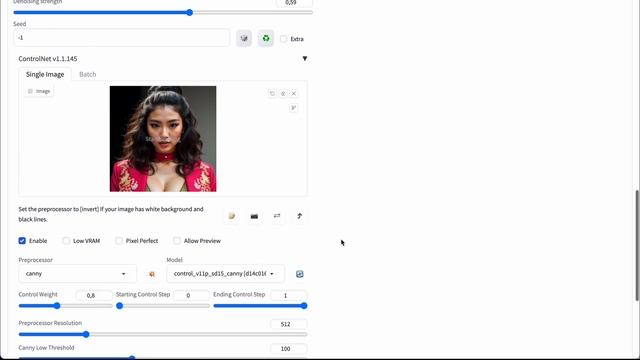Click the Canny Low Threshold 100 field
Image resolution: width=640 pixels, height=360 pixels.
(x=289, y=349)
